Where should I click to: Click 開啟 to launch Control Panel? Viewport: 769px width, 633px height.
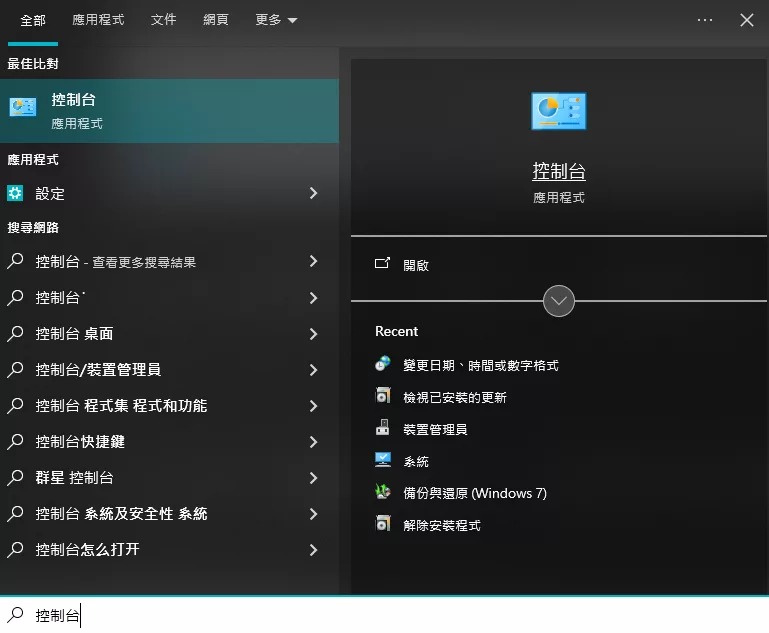(x=415, y=265)
